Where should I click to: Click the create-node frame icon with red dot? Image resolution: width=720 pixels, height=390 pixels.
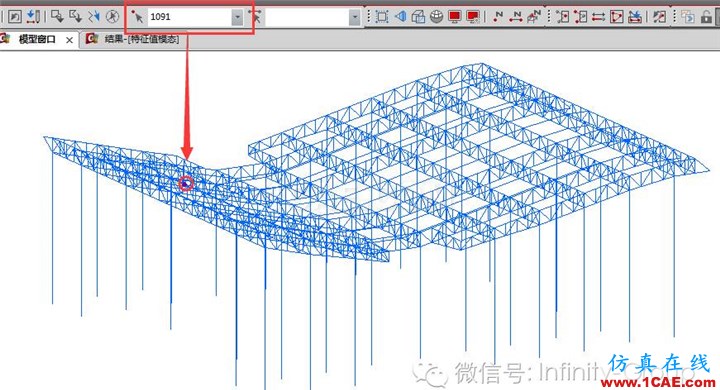tap(562, 17)
